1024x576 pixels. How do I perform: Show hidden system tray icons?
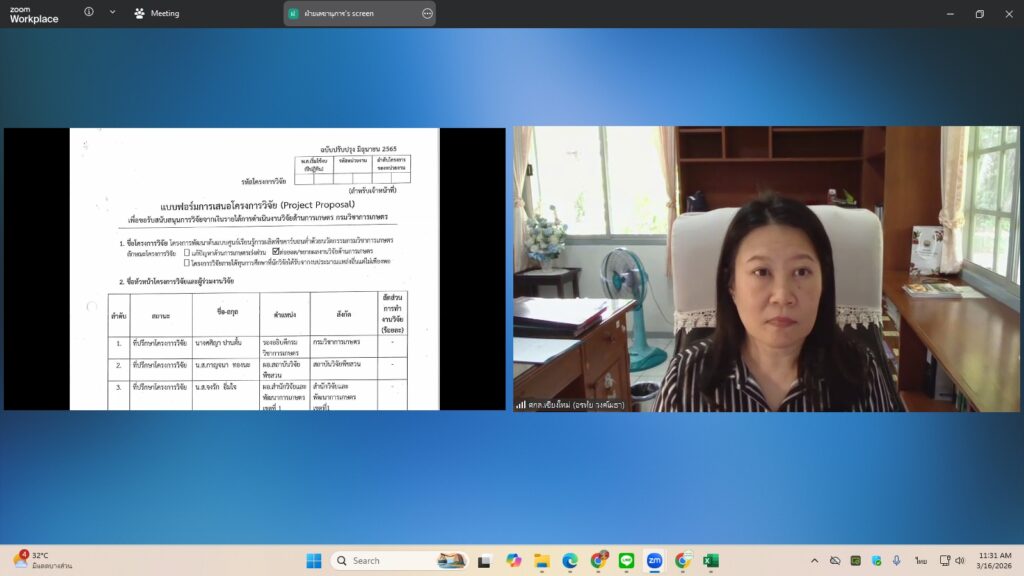tap(814, 560)
